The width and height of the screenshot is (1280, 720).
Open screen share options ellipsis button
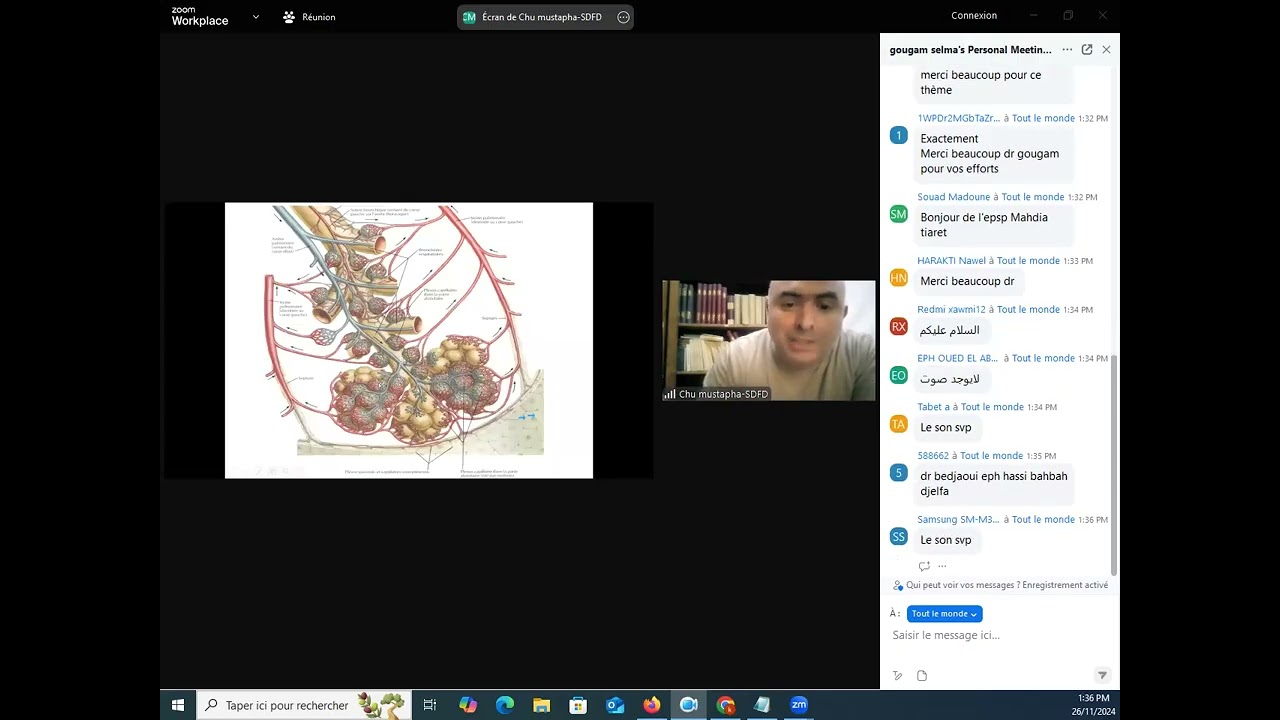pos(623,17)
